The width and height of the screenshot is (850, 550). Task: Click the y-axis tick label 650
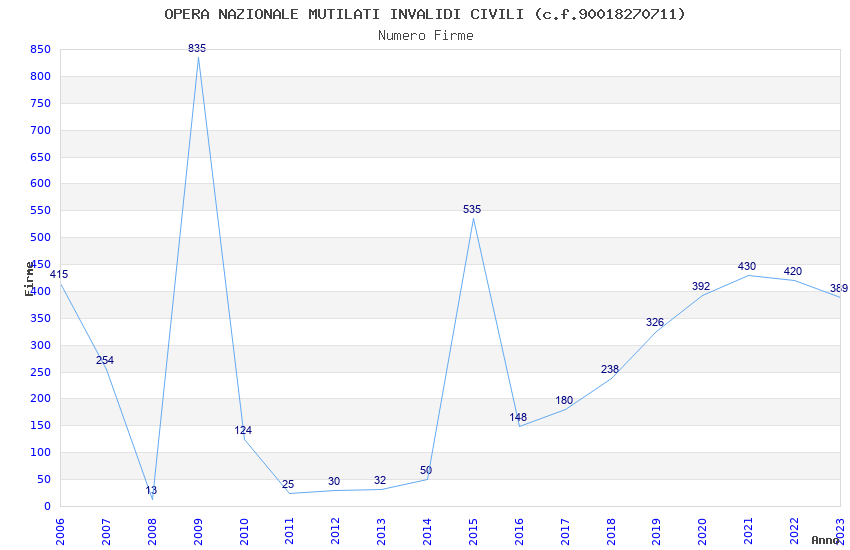(x=40, y=157)
